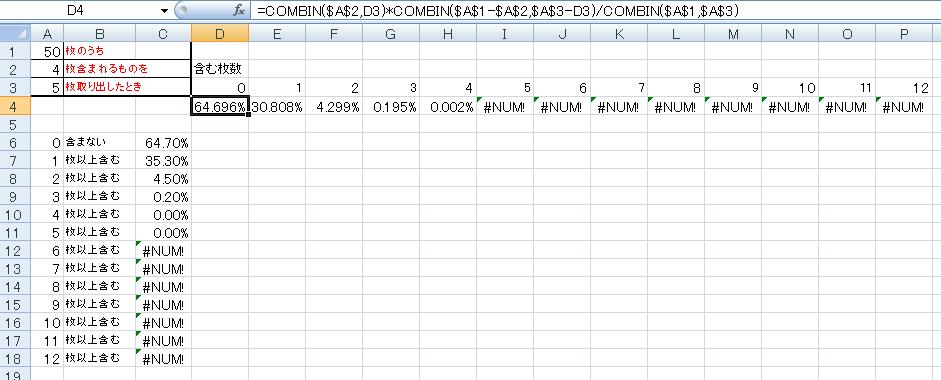Click 枚以上含む label in row 7
This screenshot has height=380, width=941.
[x=92, y=160]
